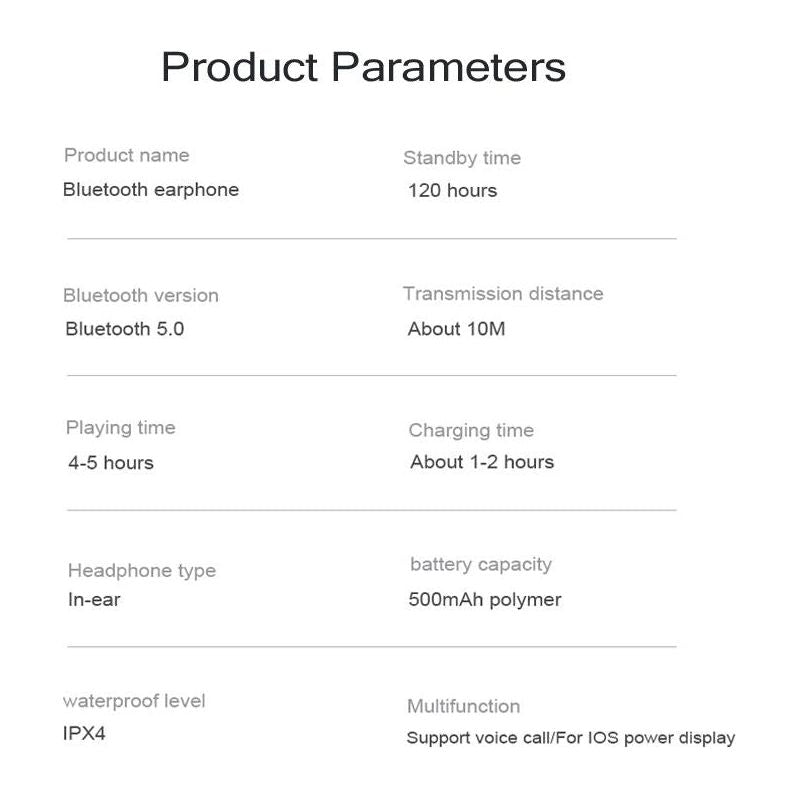The image size is (800, 800).
Task: Click the "Bluetooth earphone" value text
Action: [151, 189]
